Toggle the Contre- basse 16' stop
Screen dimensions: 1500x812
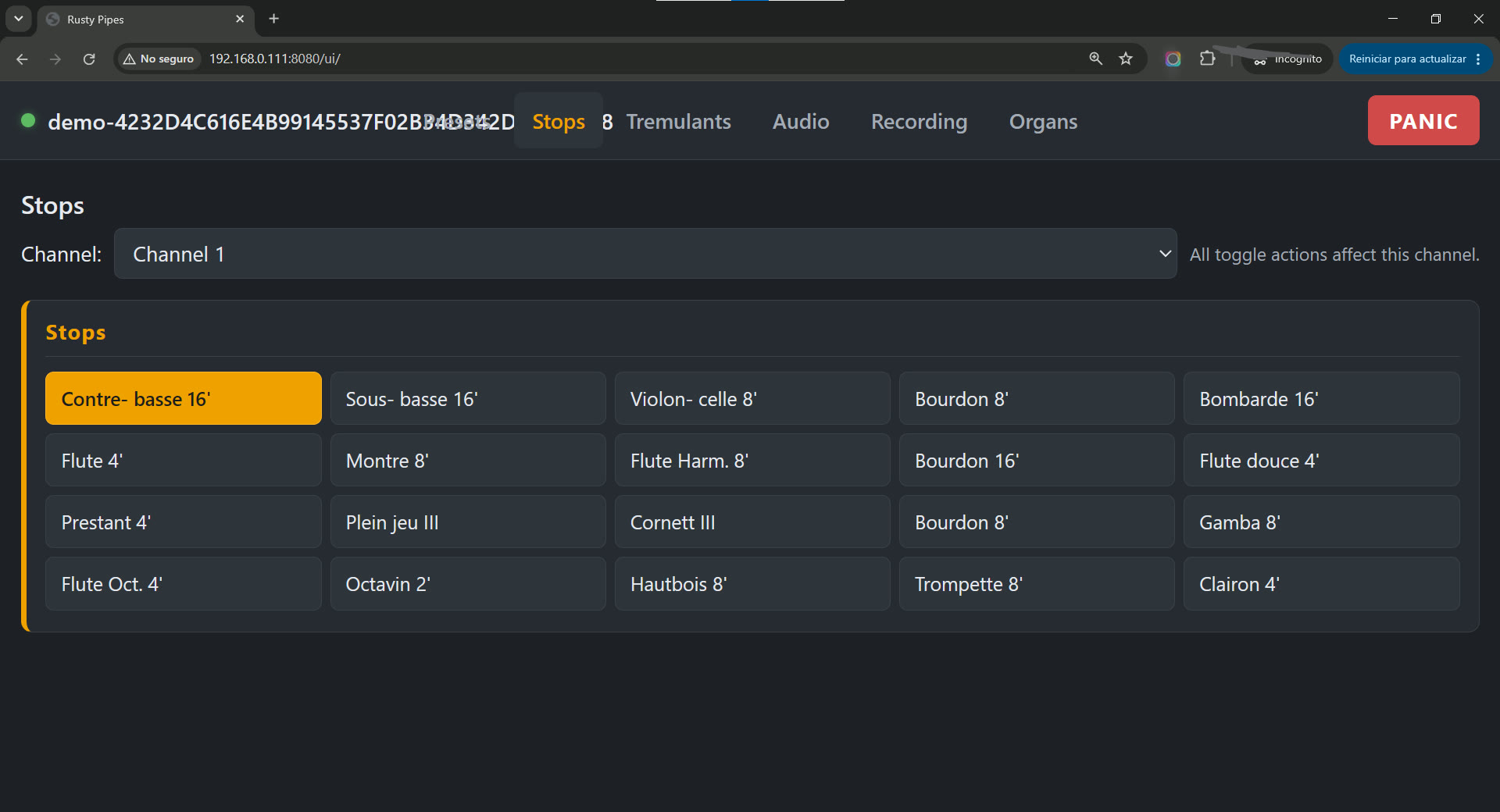click(183, 398)
